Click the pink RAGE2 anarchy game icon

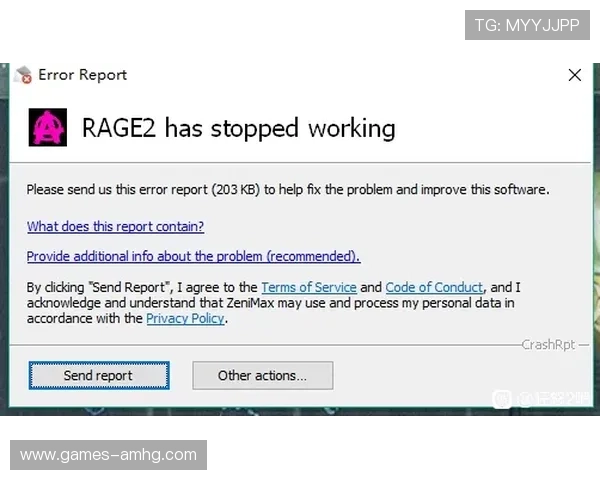point(48,127)
